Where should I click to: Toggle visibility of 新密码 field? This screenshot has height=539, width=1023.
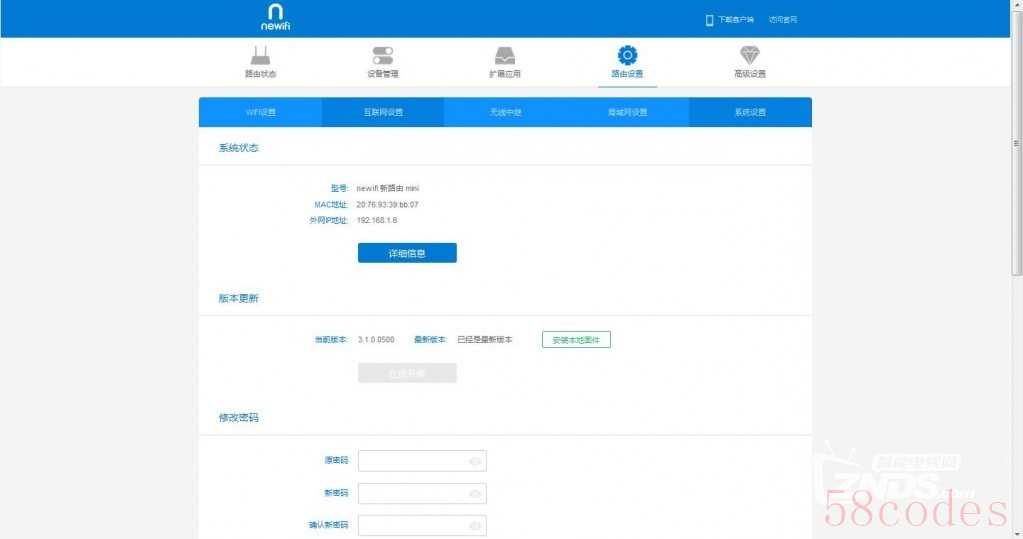click(x=475, y=494)
